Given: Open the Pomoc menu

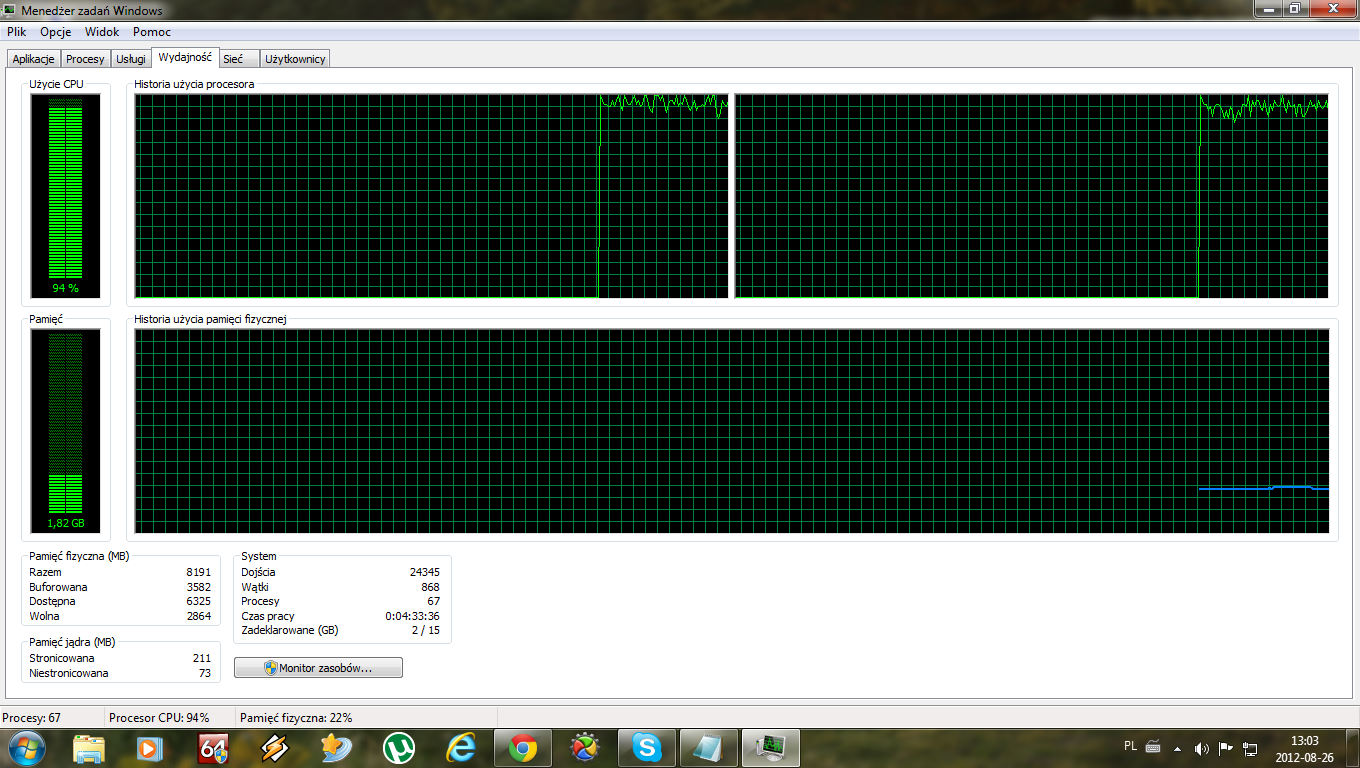Looking at the screenshot, I should pos(152,32).
